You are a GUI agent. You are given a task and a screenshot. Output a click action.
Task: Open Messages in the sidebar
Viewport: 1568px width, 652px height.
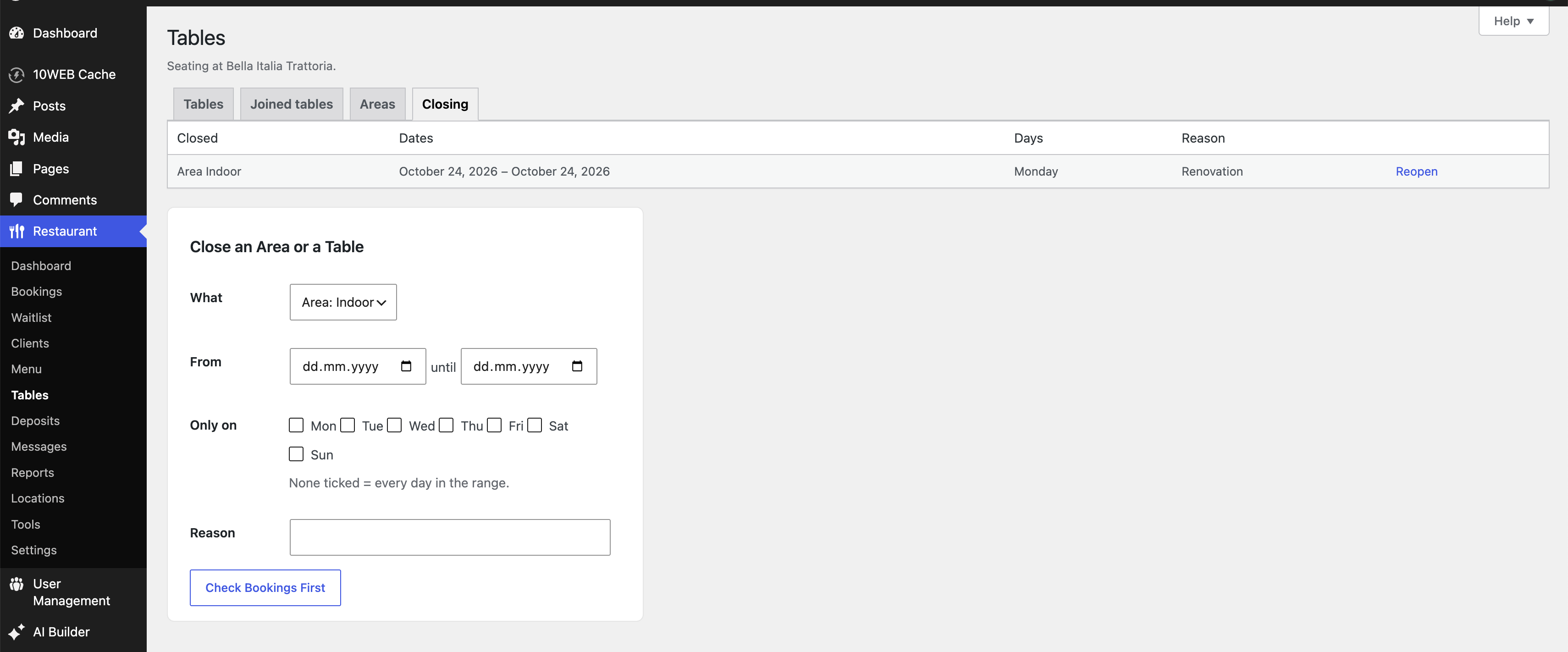[39, 447]
